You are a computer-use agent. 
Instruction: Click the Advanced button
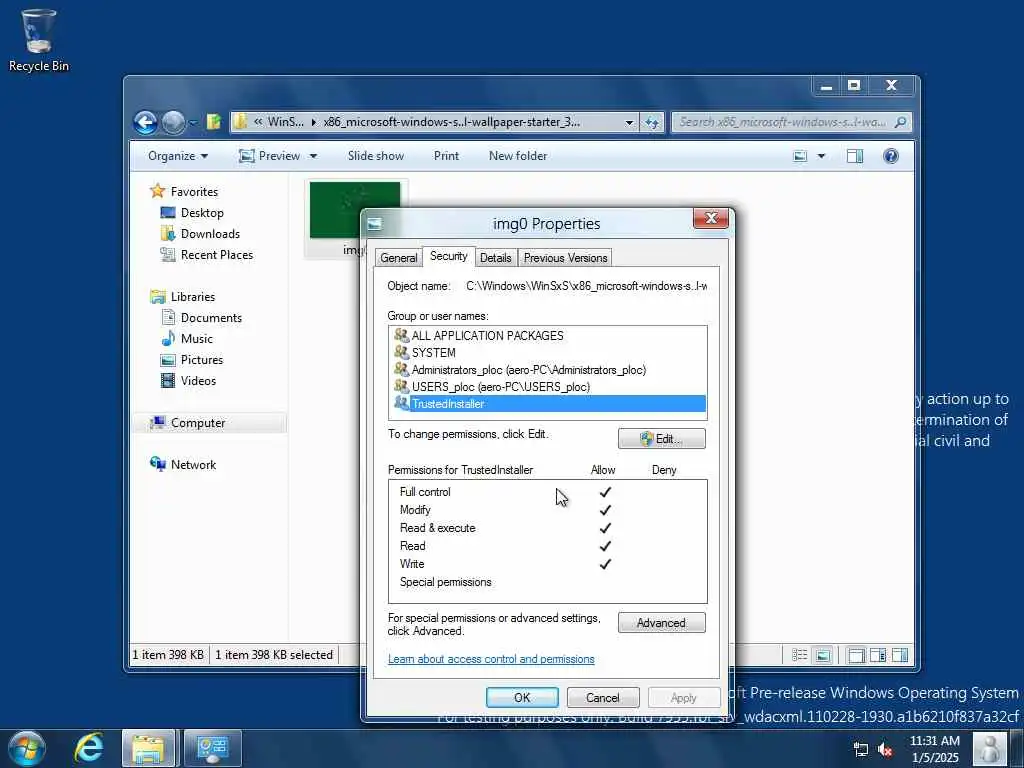[662, 623]
